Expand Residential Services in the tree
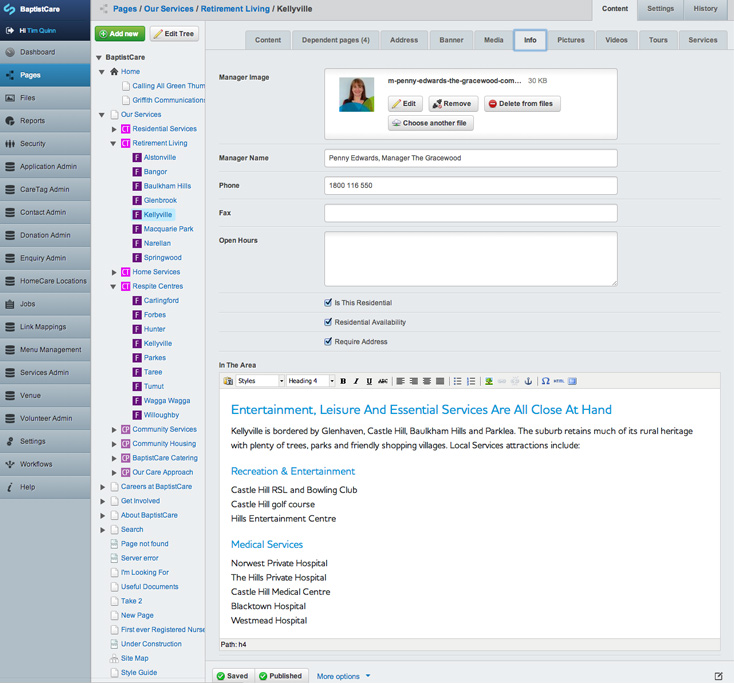Image resolution: width=734 pixels, height=684 pixels. coord(114,129)
